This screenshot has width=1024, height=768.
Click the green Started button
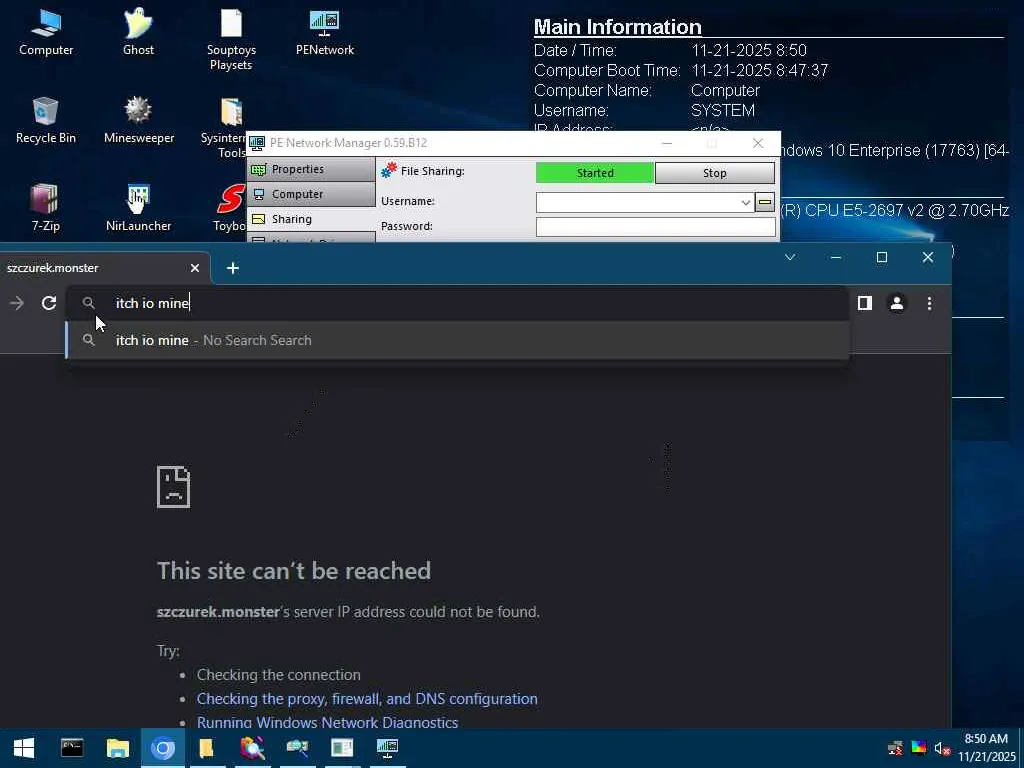tap(594, 173)
